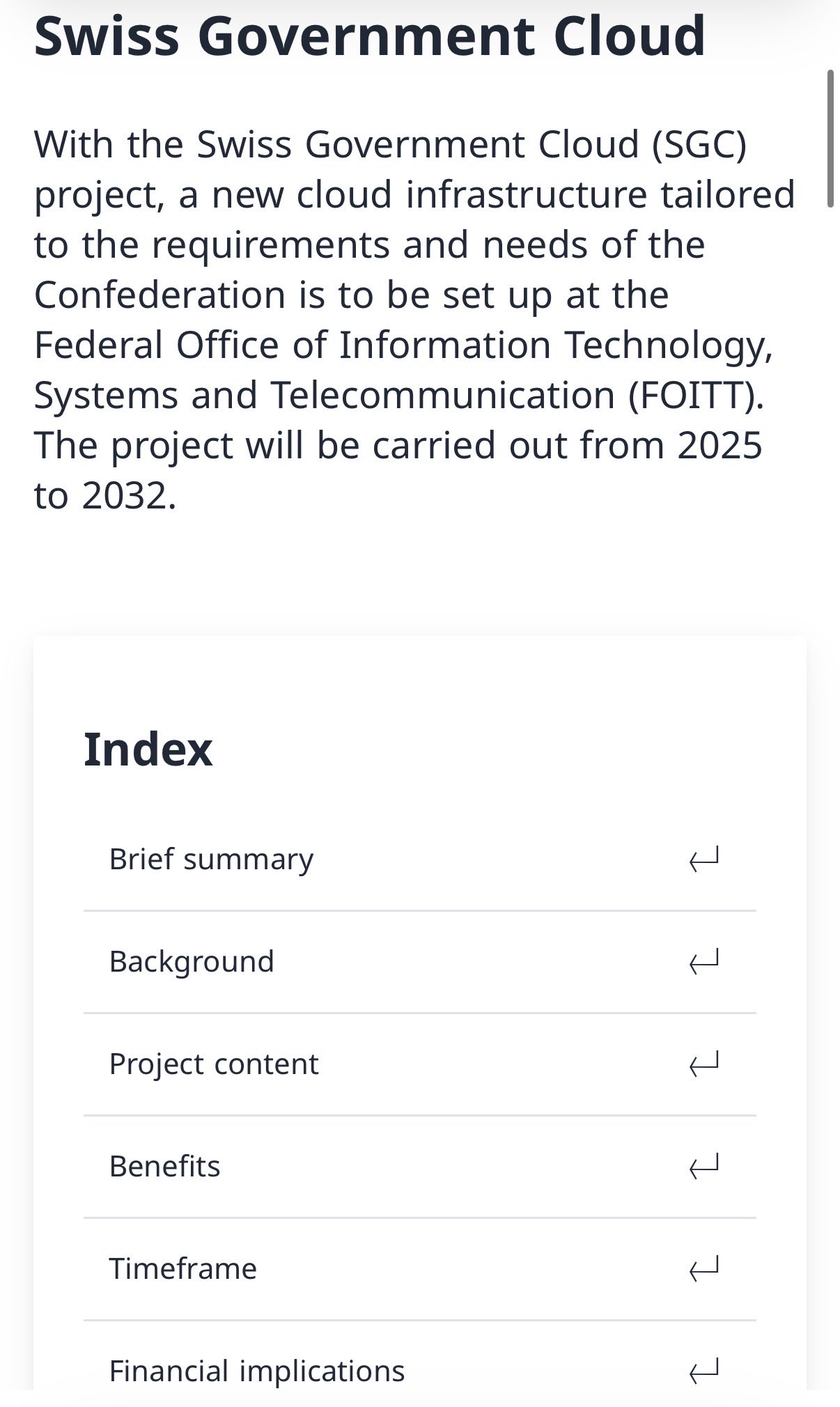Go to the Project content section
The height and width of the screenshot is (1407, 840).
[x=214, y=1064]
